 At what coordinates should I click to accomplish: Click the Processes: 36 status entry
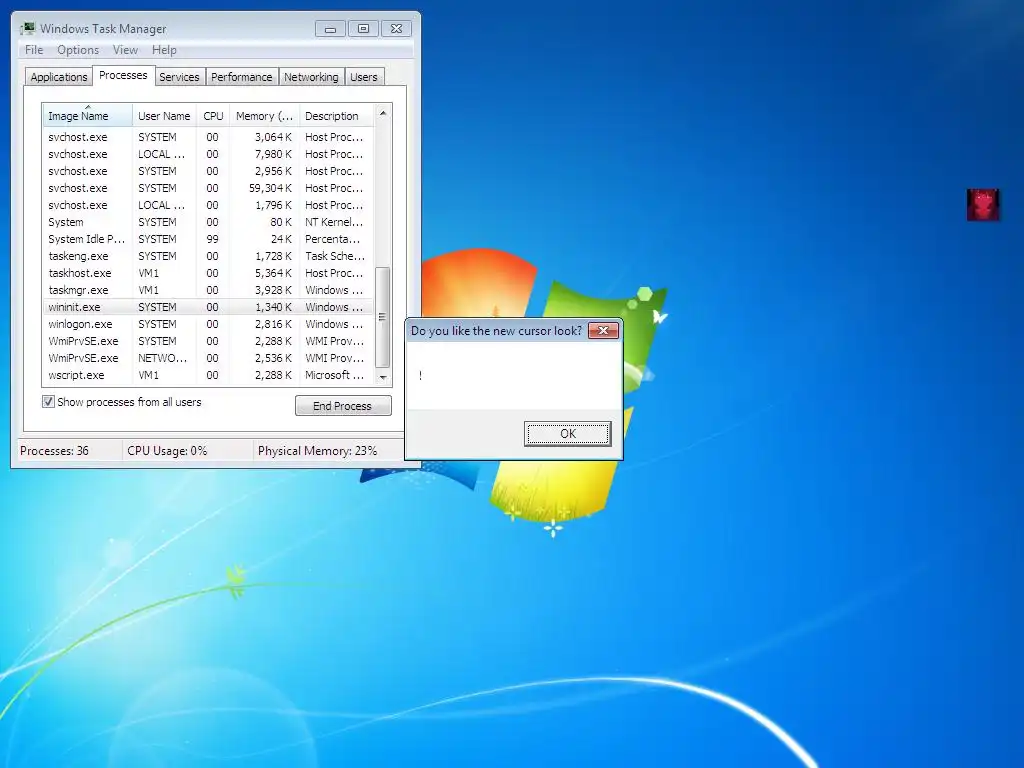pos(54,451)
